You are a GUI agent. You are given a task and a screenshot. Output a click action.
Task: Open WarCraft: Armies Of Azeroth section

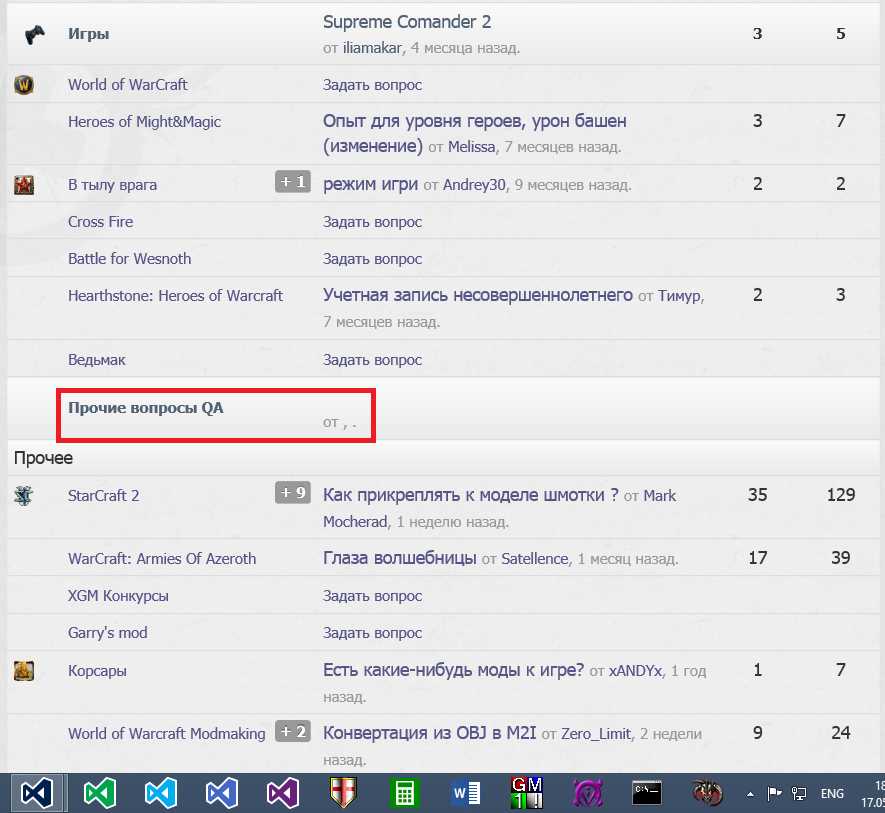point(162,559)
